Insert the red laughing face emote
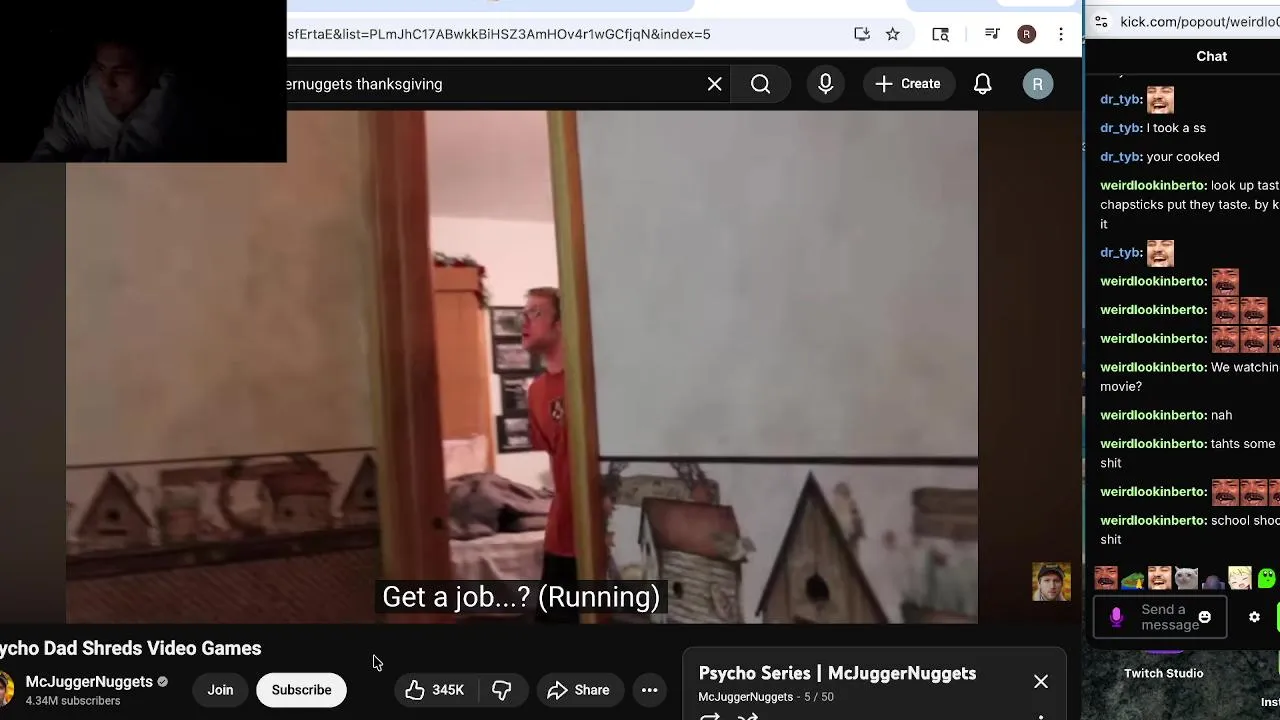Viewport: 1280px width, 720px height. click(1106, 578)
